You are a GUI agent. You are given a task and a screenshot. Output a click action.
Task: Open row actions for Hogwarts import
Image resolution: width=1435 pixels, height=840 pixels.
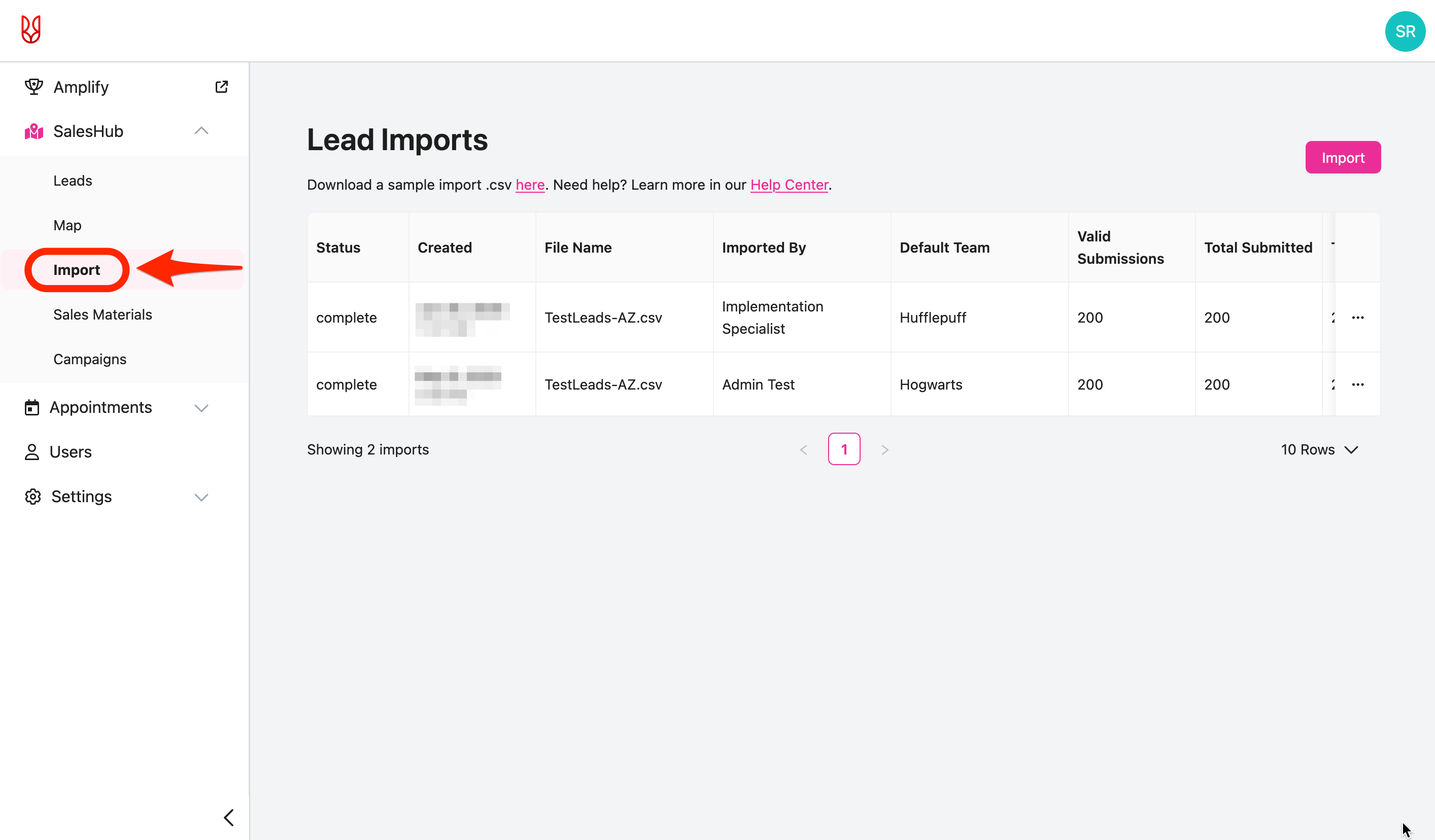pyautogui.click(x=1357, y=384)
